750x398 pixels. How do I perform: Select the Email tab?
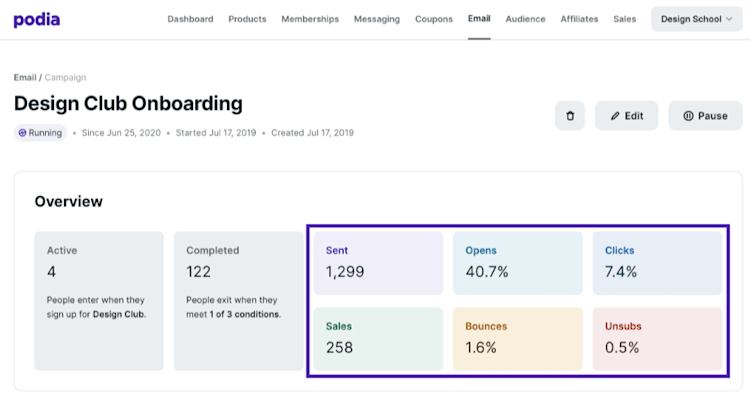pos(479,19)
